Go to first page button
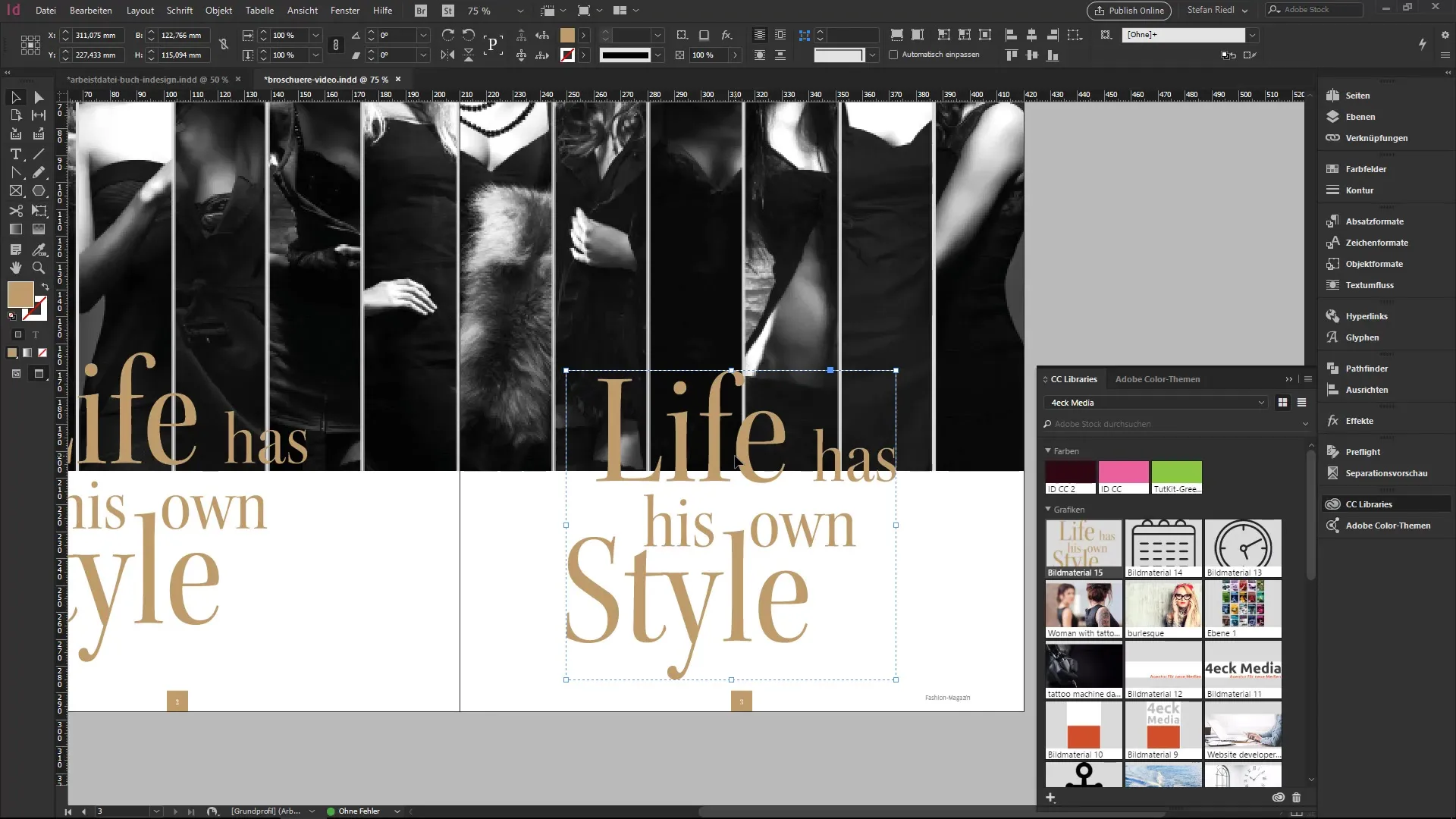Image resolution: width=1456 pixels, height=819 pixels. pyautogui.click(x=68, y=811)
